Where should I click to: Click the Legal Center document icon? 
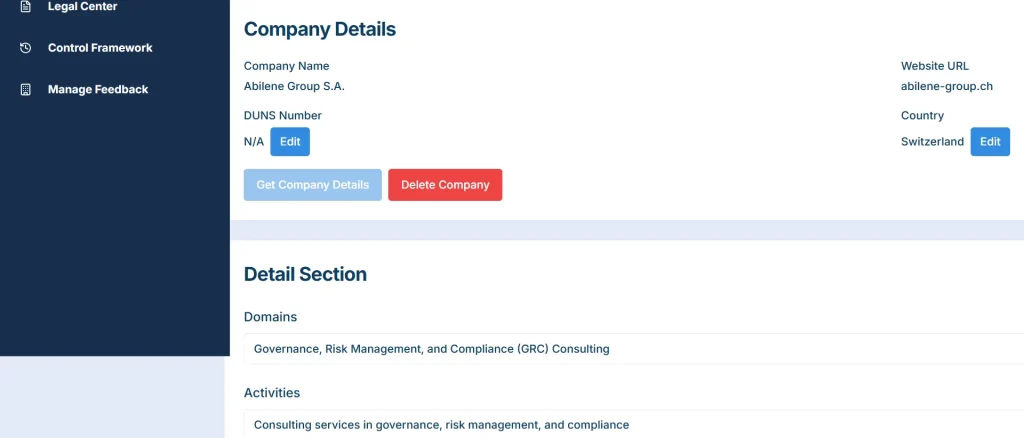point(26,7)
